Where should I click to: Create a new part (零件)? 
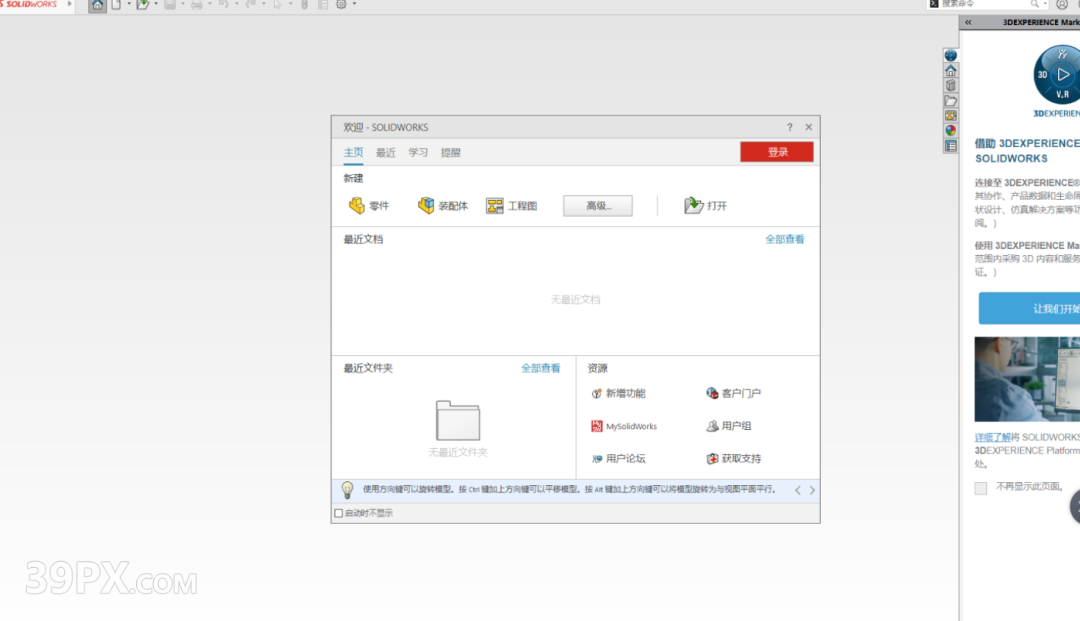pyautogui.click(x=369, y=206)
